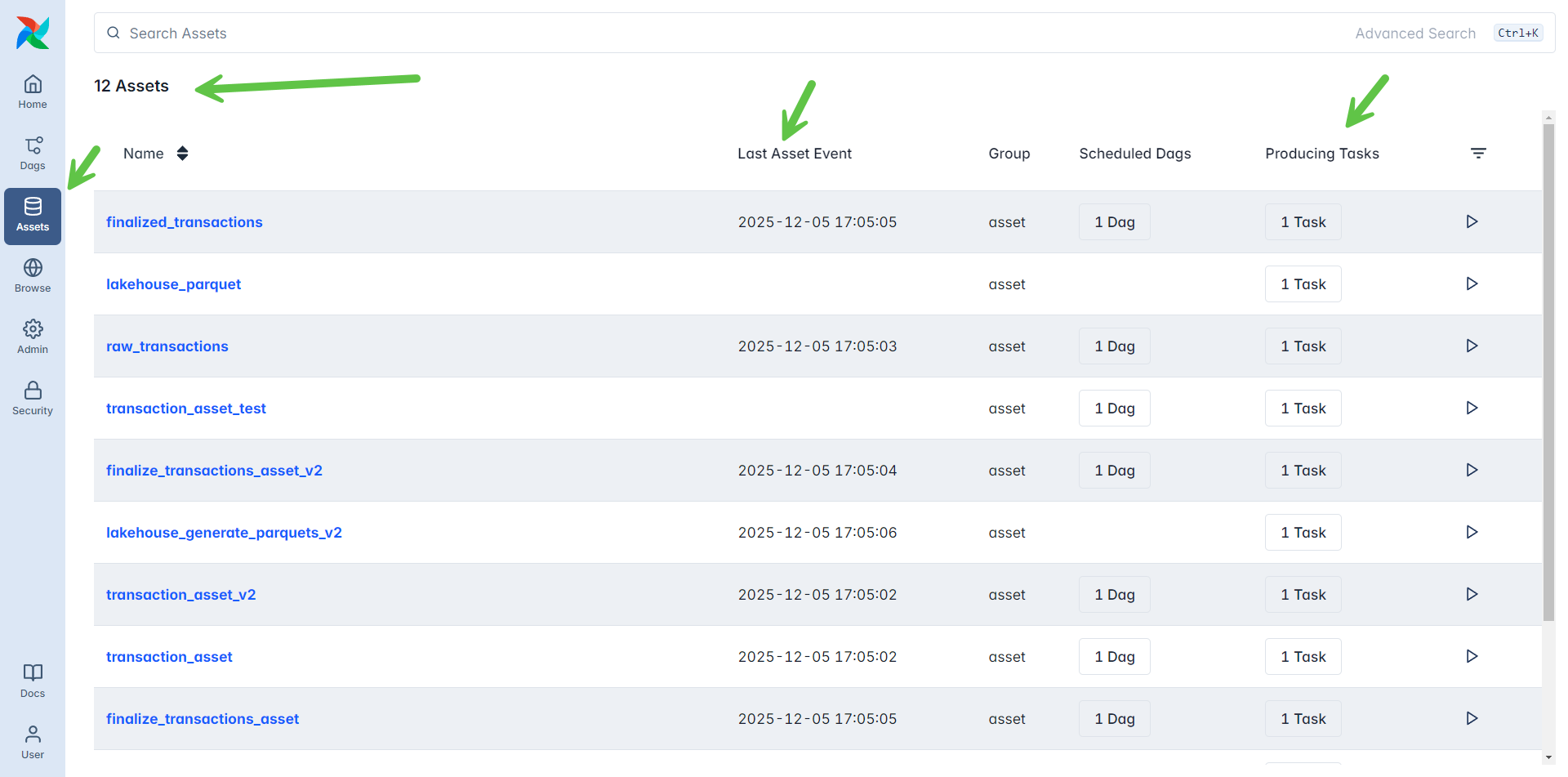Screen dimensions: 1568x777
Task: Go to Home in the sidebar
Action: pyautogui.click(x=33, y=92)
